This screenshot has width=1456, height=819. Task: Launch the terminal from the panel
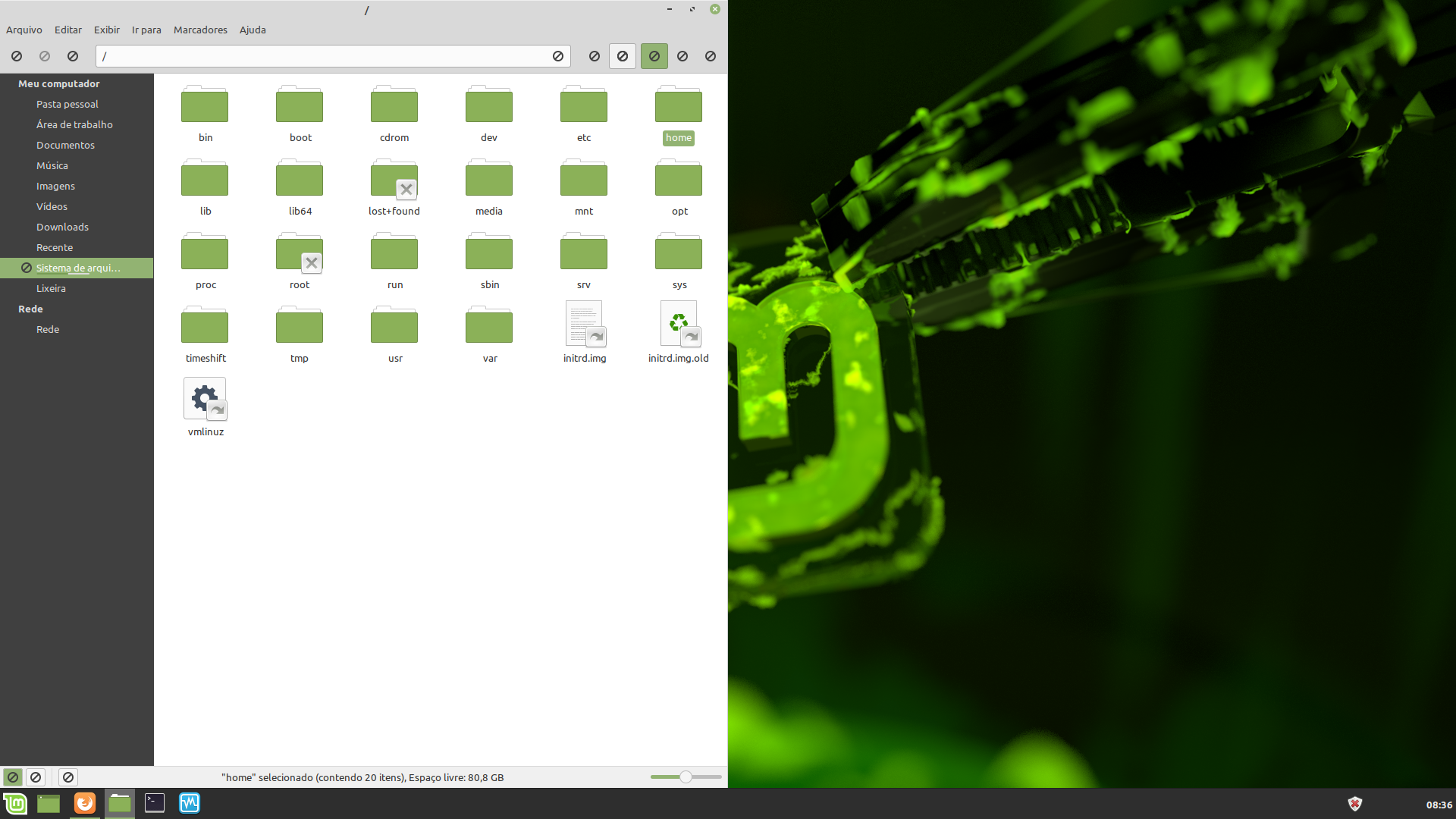coord(155,803)
